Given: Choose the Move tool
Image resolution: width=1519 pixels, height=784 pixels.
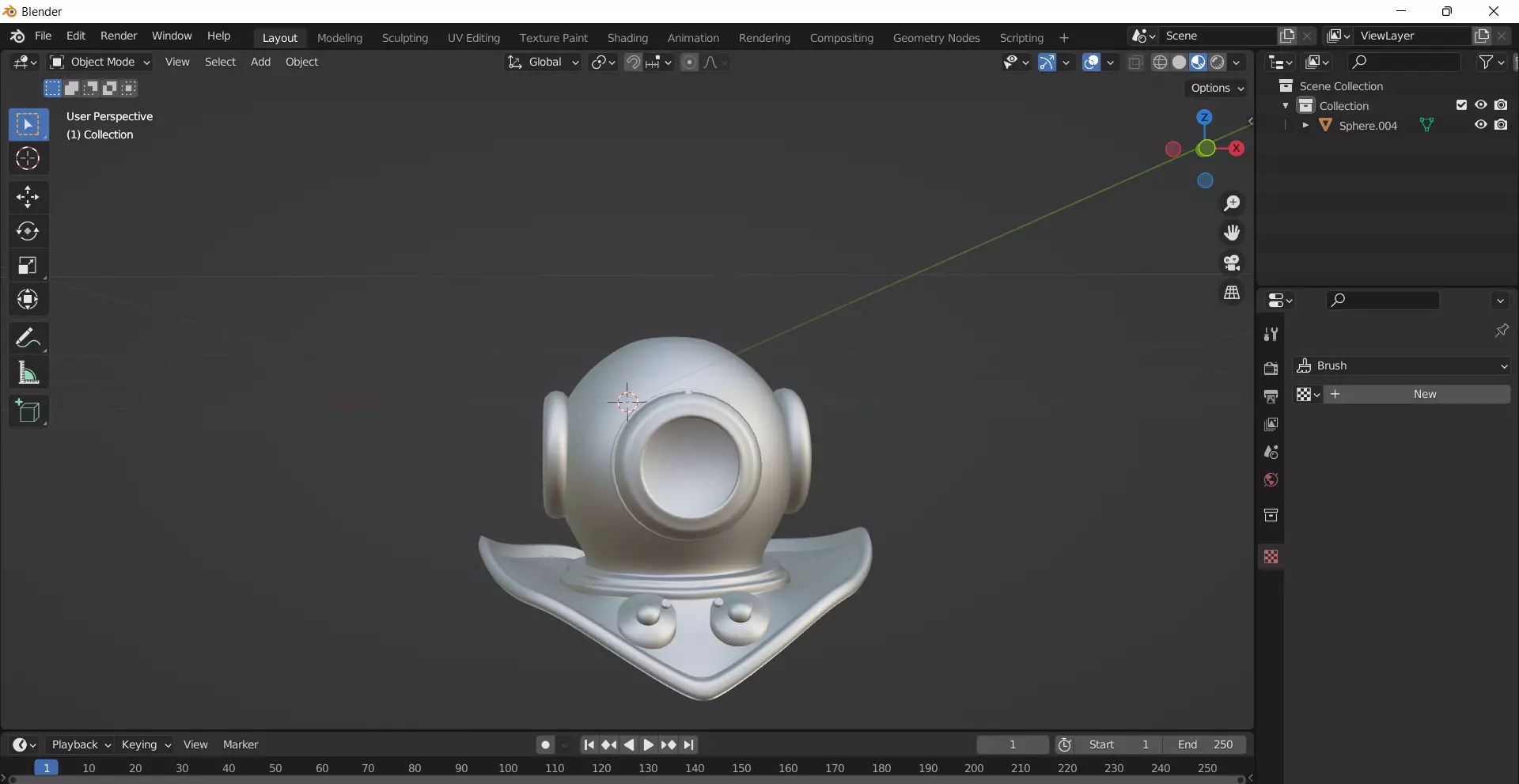Looking at the screenshot, I should pyautogui.click(x=28, y=197).
